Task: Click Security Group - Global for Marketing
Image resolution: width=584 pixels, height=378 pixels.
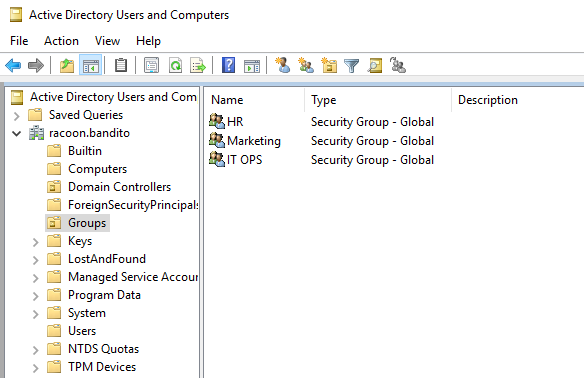Action: [372, 141]
